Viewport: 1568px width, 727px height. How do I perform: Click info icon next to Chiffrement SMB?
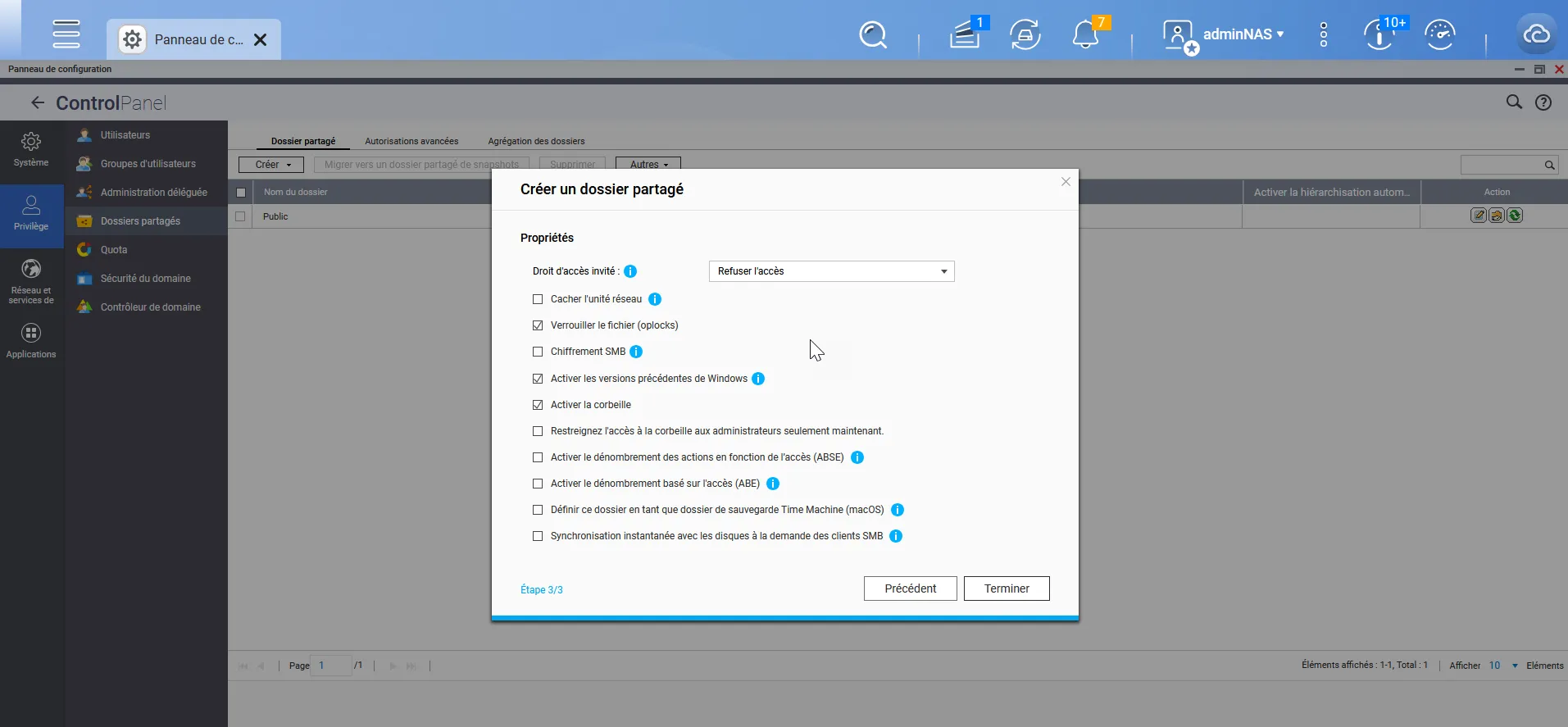pyautogui.click(x=636, y=352)
